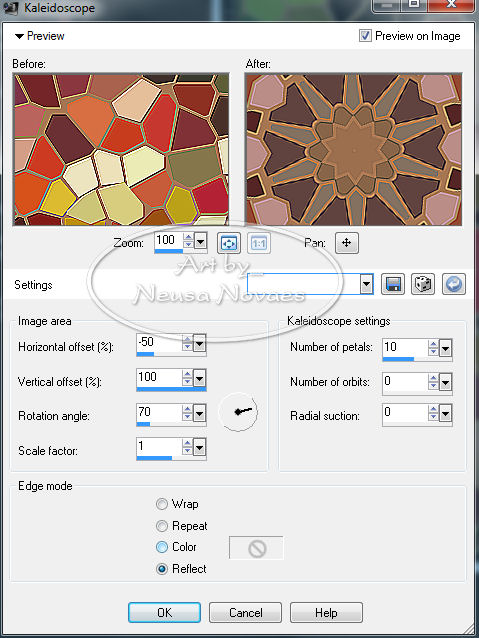Reset to default with blue arrow icon
The height and width of the screenshot is (638, 479).
pyautogui.click(x=454, y=284)
